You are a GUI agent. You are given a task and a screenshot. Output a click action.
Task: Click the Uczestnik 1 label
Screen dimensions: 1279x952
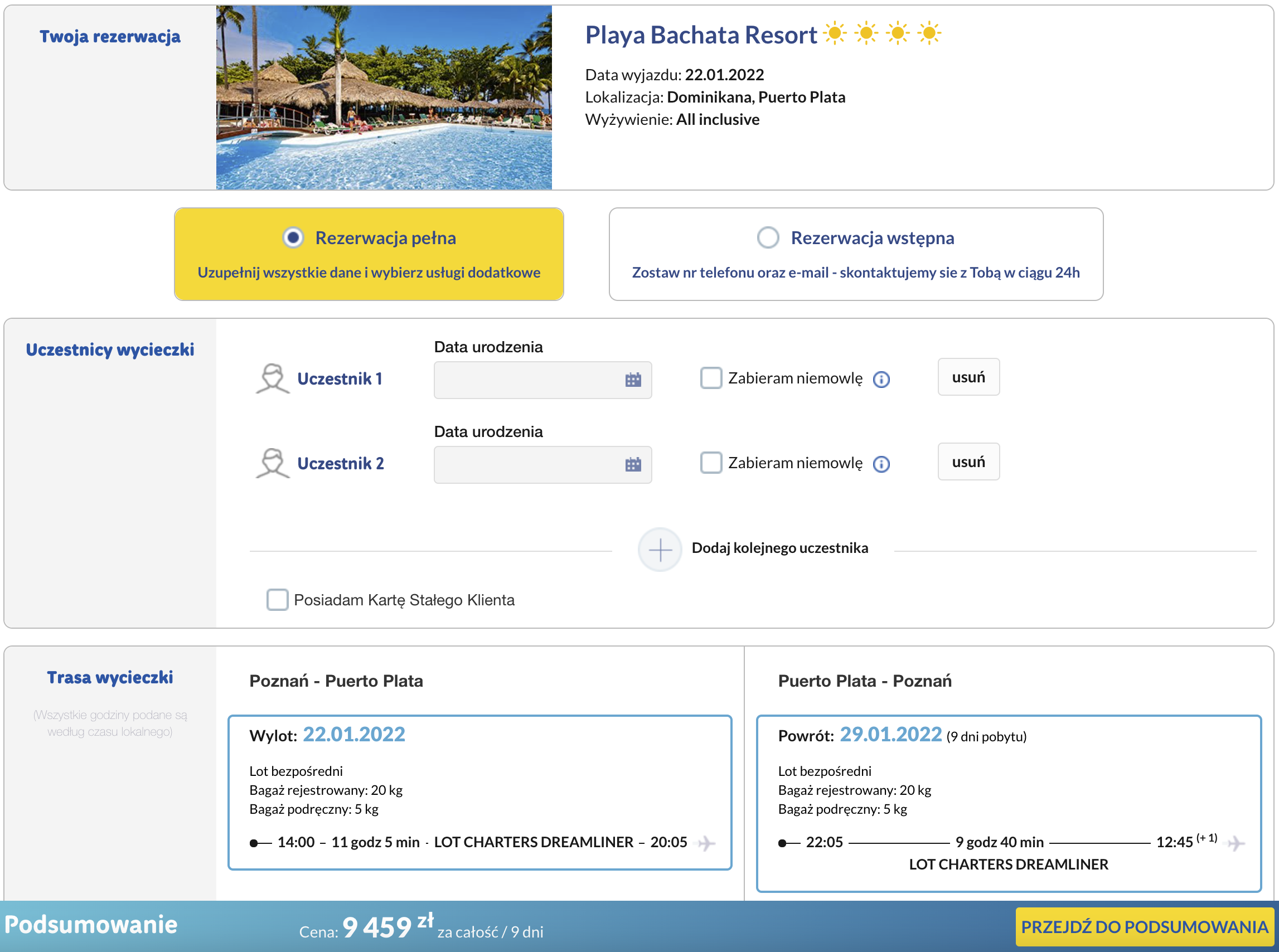point(340,379)
